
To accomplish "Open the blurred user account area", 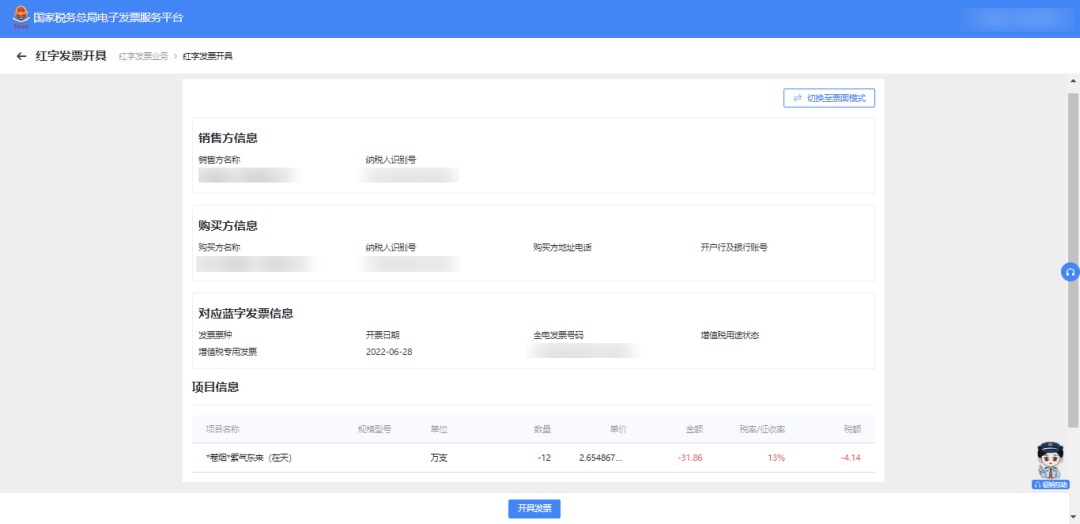I will click(x=1010, y=18).
